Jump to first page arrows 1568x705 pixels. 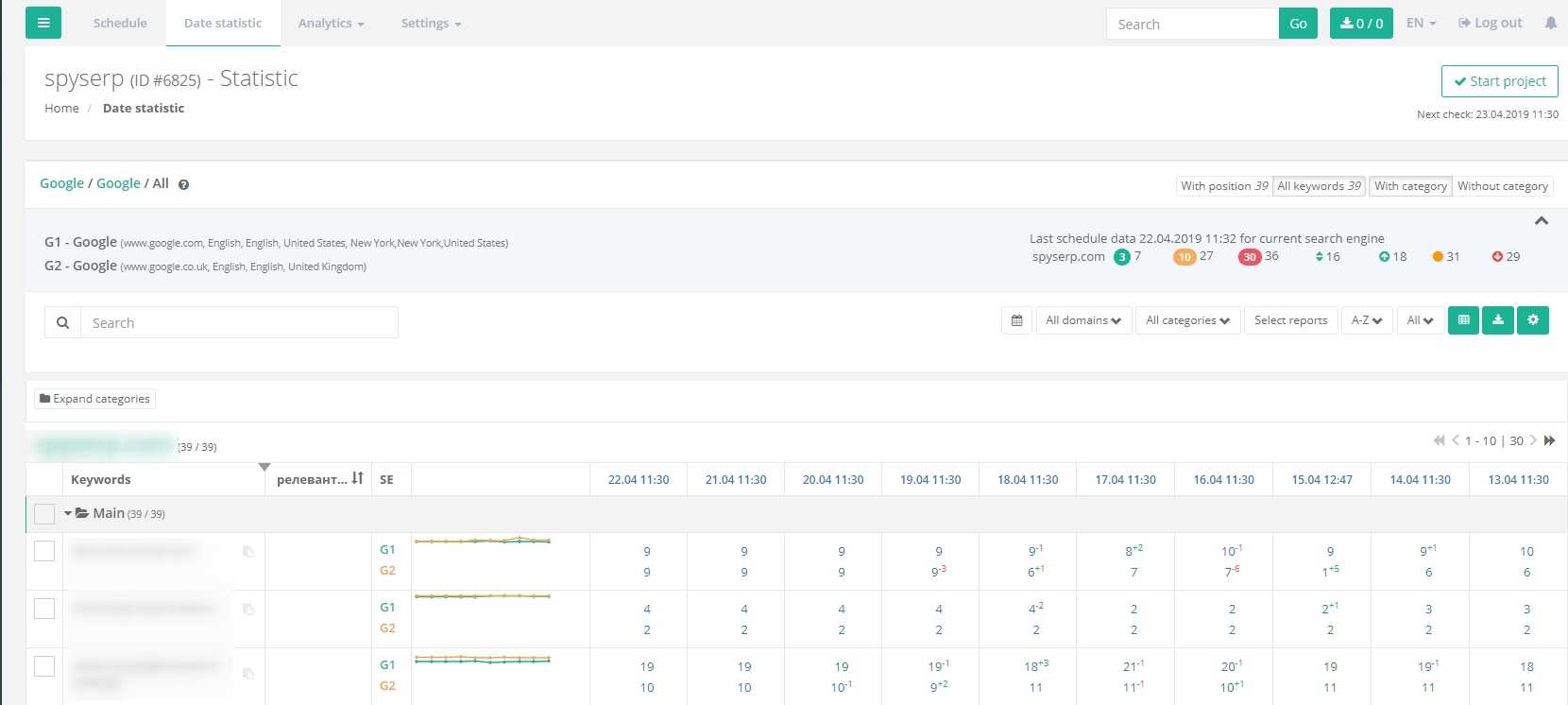[1439, 440]
